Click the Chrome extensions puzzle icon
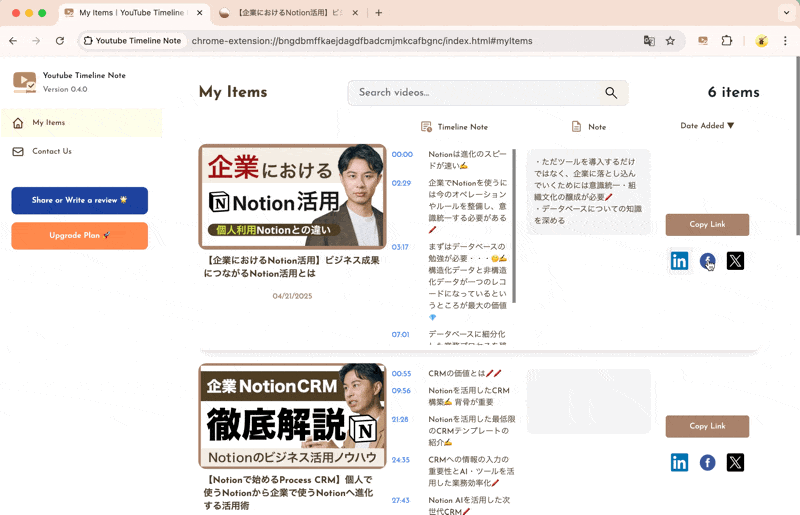This screenshot has height=515, width=800. pyautogui.click(x=727, y=41)
